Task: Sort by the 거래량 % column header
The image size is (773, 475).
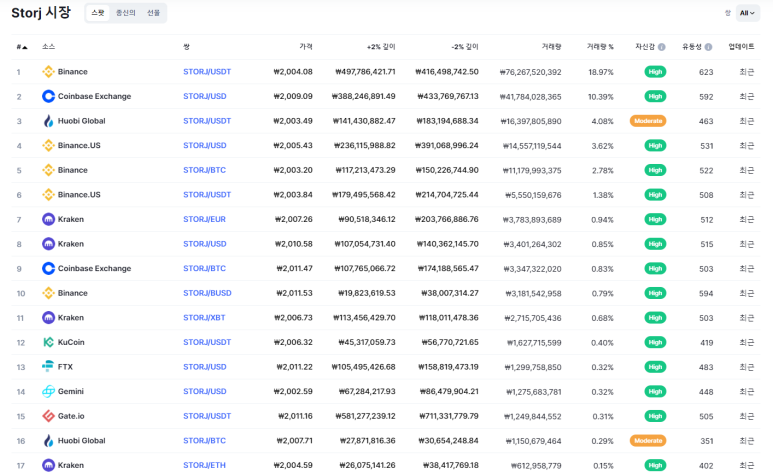Action: 600,47
